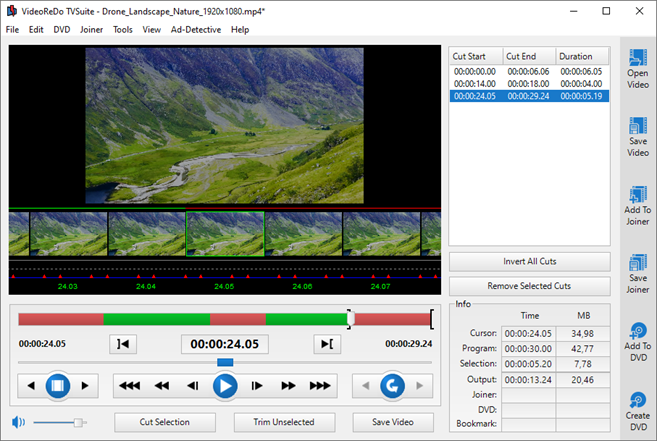Click the VideoReDo app icon in title bar
657x441 pixels.
(11, 11)
